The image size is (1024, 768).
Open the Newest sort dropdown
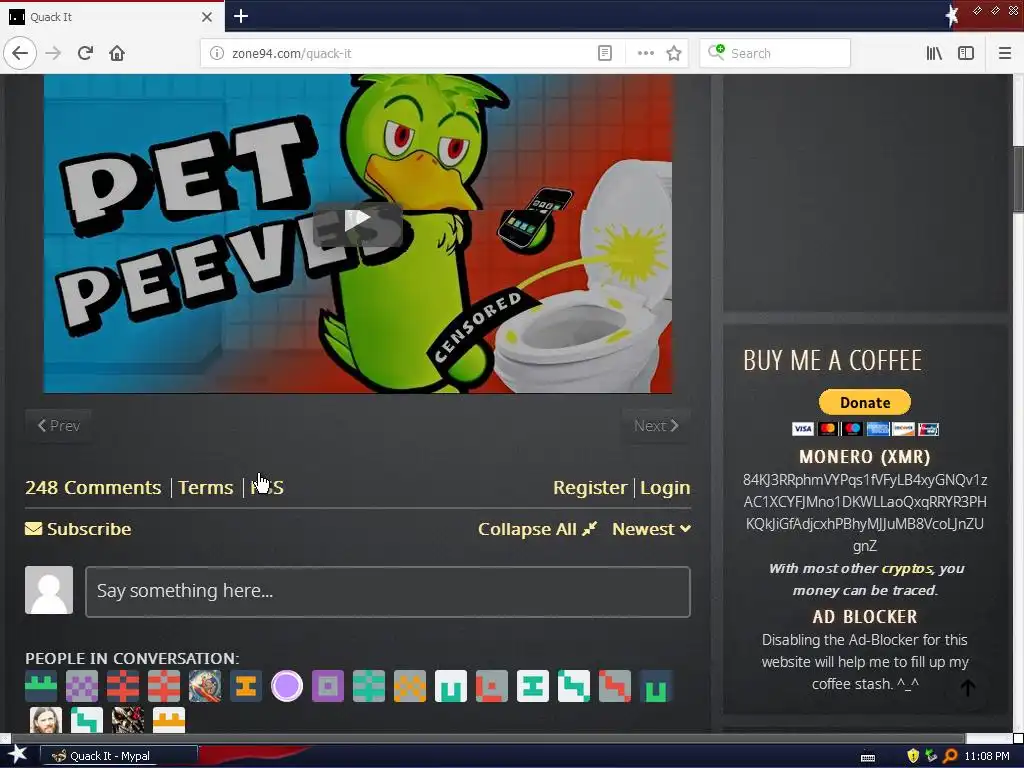tap(651, 529)
